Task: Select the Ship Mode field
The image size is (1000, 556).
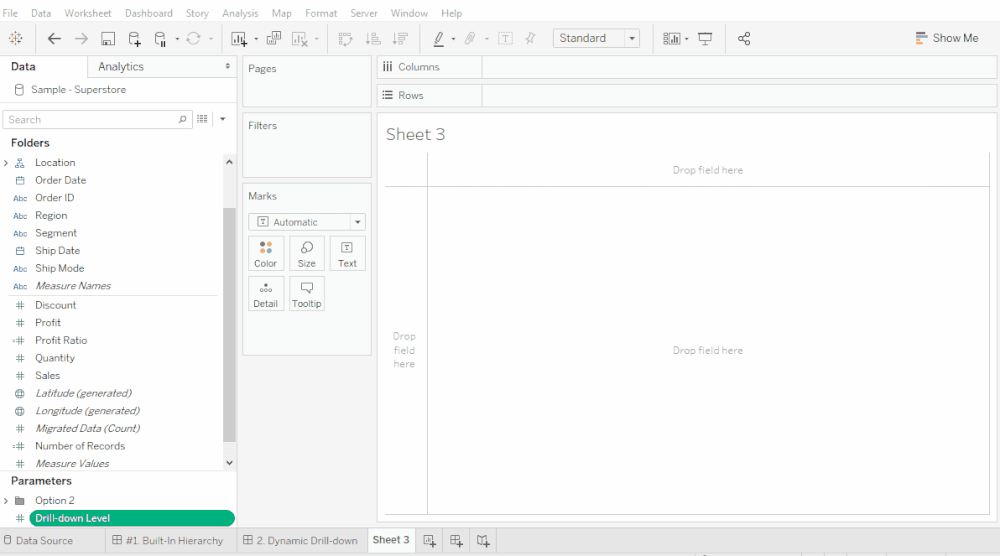Action: pos(59,268)
